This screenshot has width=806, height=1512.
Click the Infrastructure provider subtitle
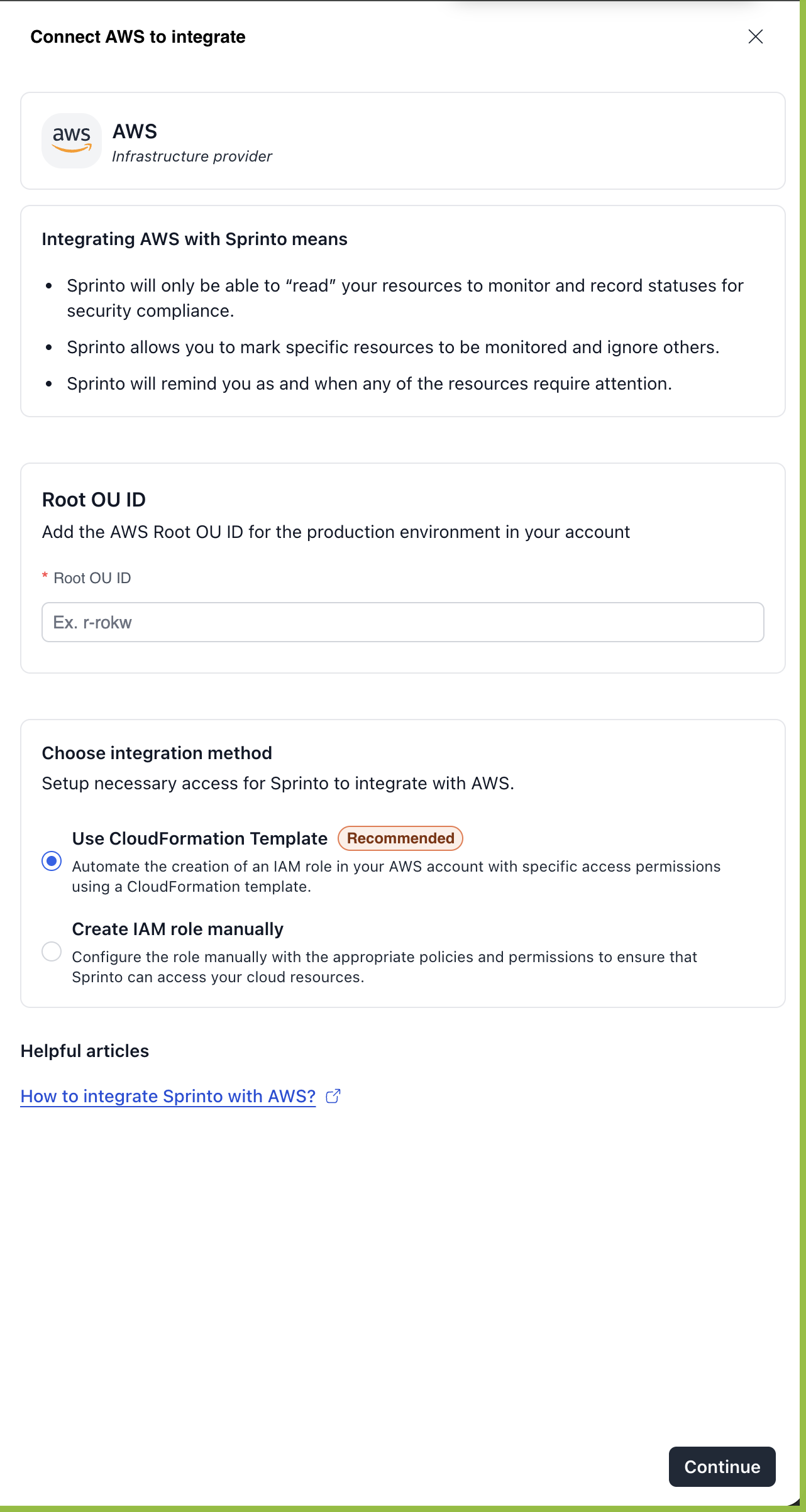[192, 156]
